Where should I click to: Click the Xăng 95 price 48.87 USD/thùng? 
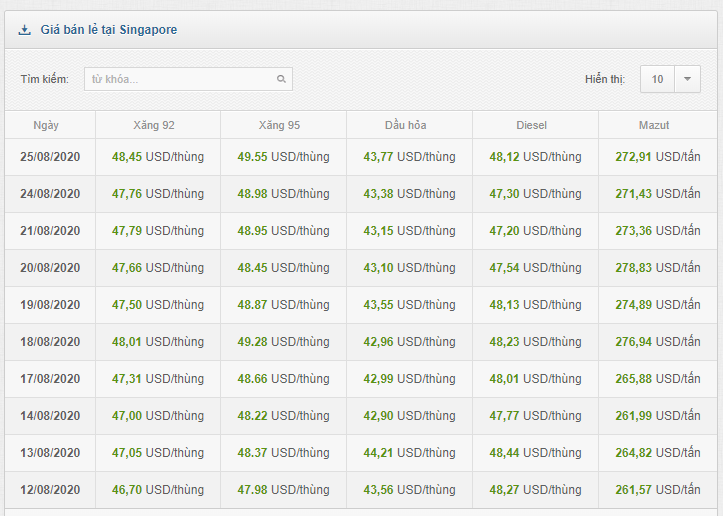click(284, 305)
